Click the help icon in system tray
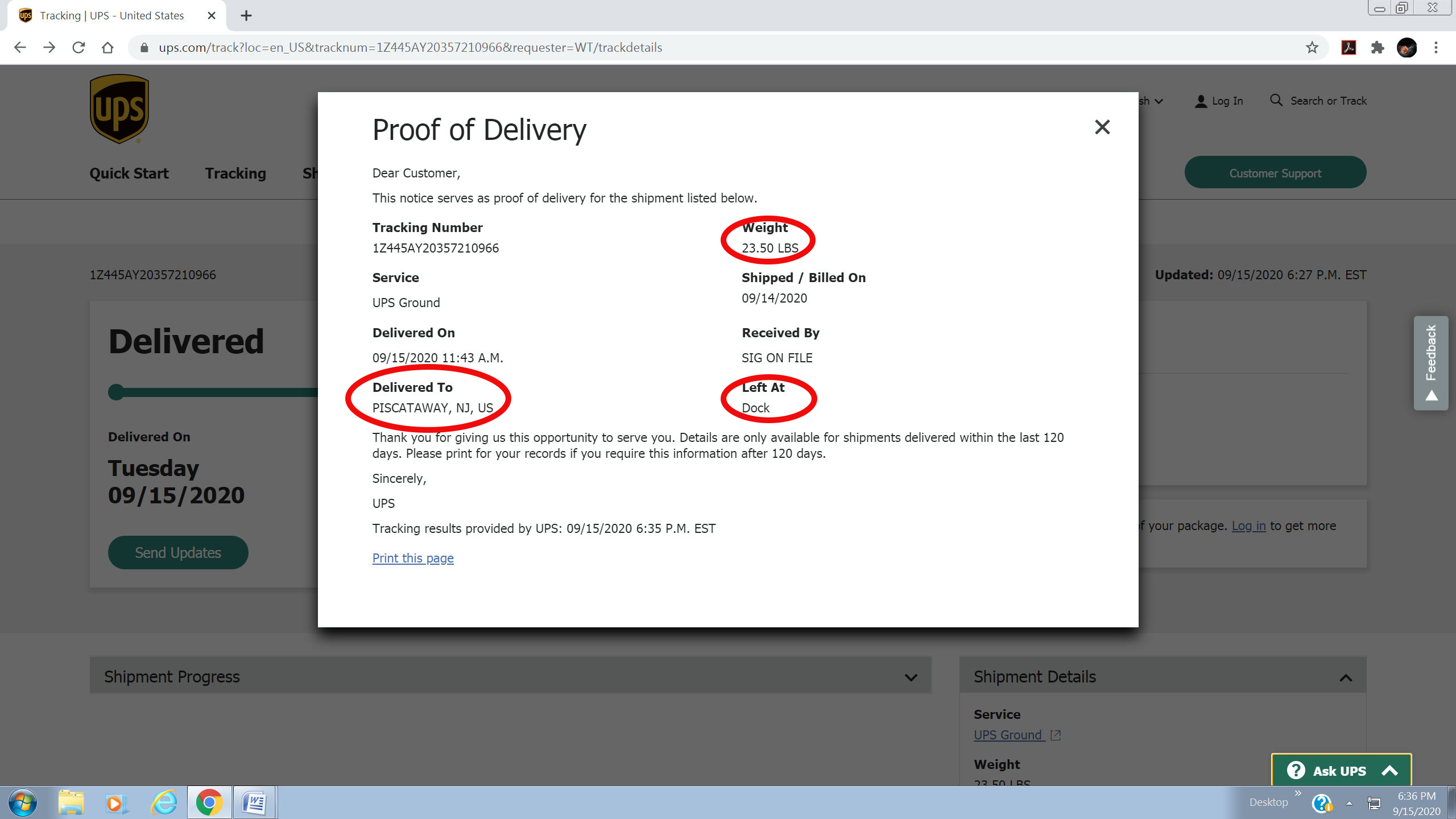The height and width of the screenshot is (819, 1456). click(1322, 803)
